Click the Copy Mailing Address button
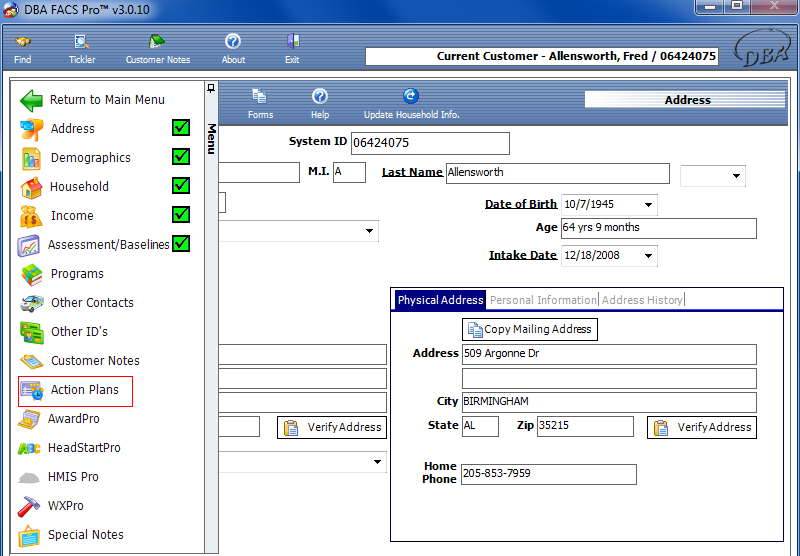800x556 pixels. [530, 329]
